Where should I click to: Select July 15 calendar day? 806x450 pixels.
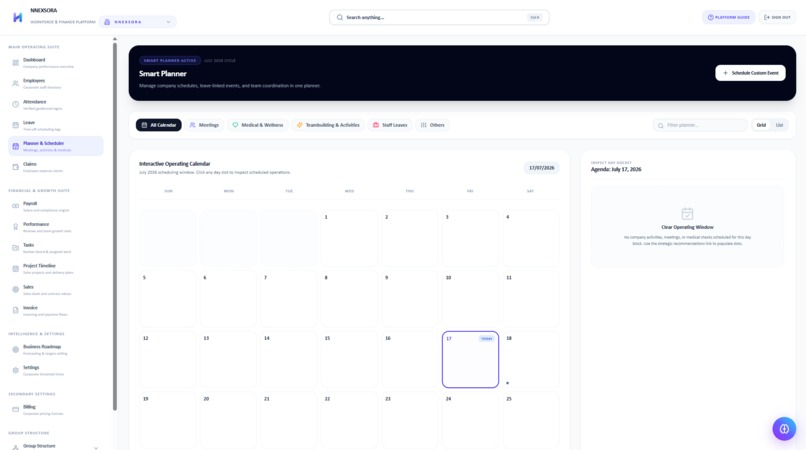[349, 359]
